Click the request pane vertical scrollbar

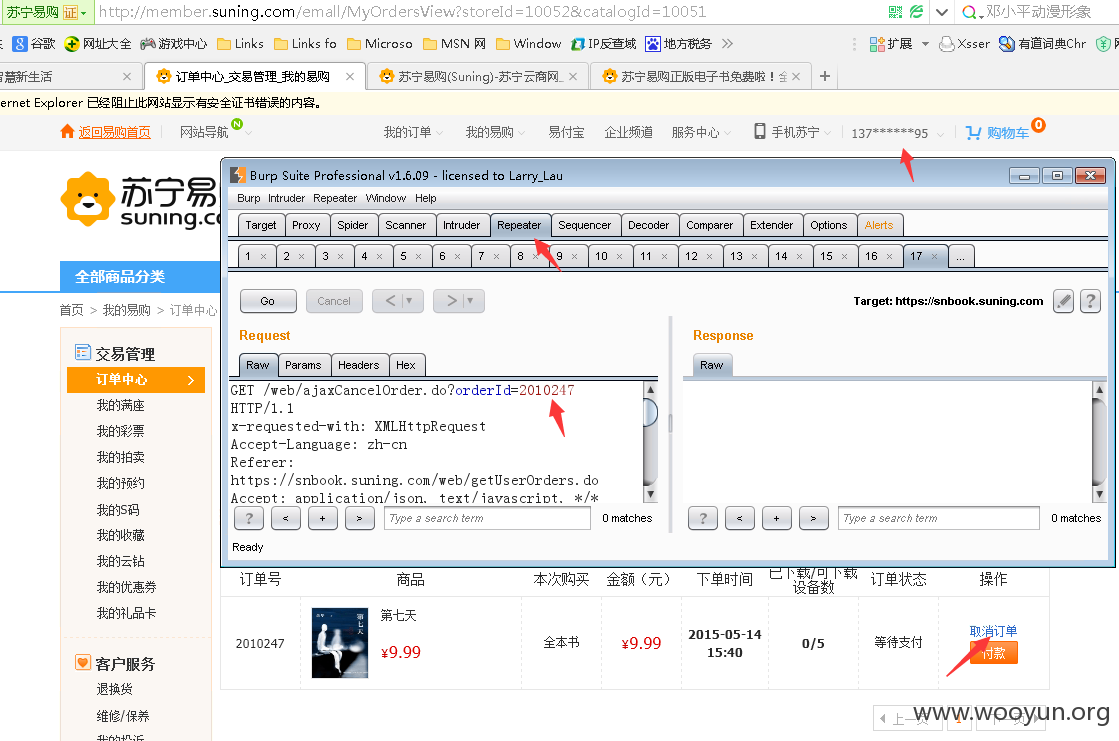650,443
